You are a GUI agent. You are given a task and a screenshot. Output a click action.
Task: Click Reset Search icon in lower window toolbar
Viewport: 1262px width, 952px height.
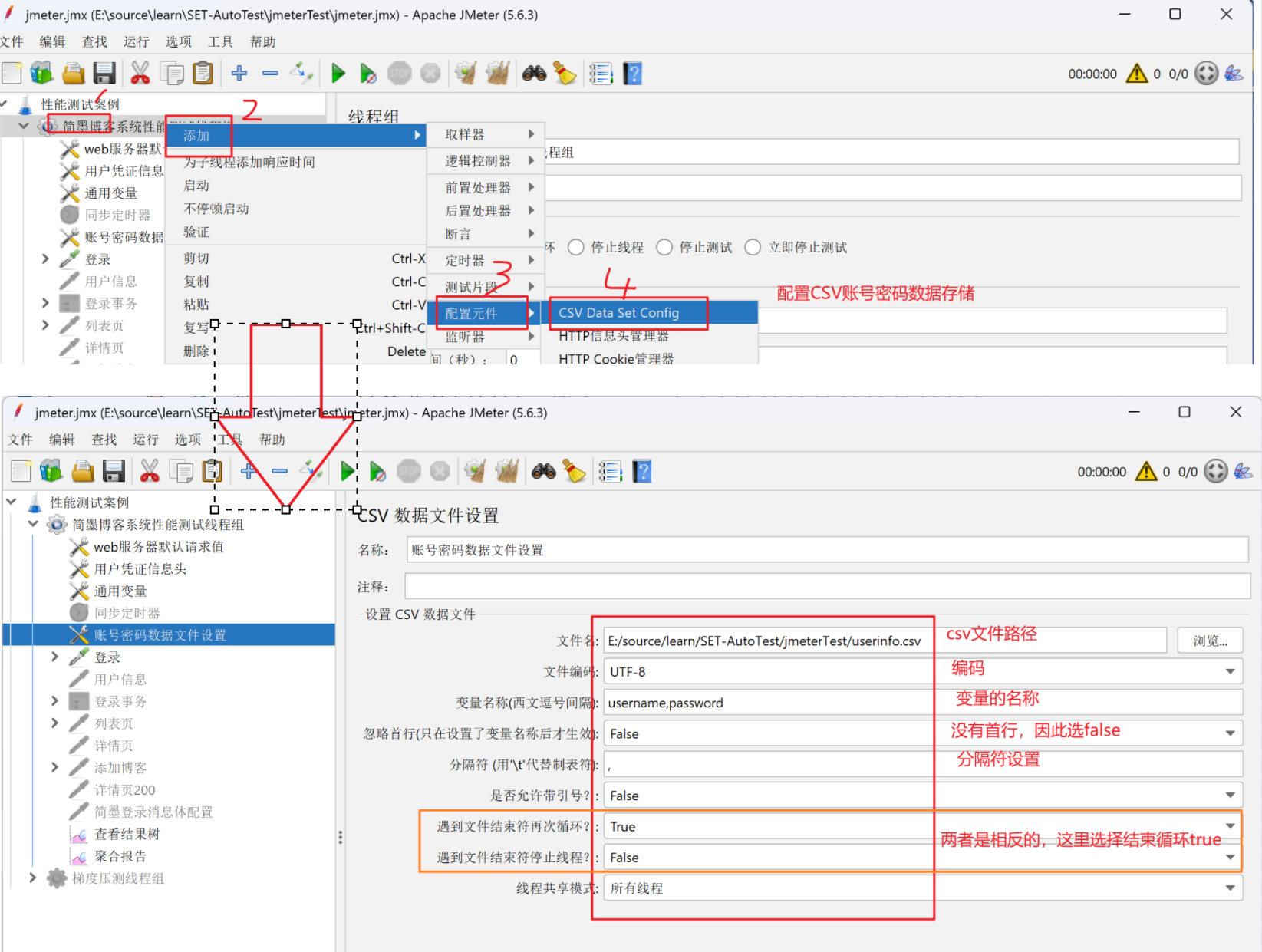[x=574, y=471]
